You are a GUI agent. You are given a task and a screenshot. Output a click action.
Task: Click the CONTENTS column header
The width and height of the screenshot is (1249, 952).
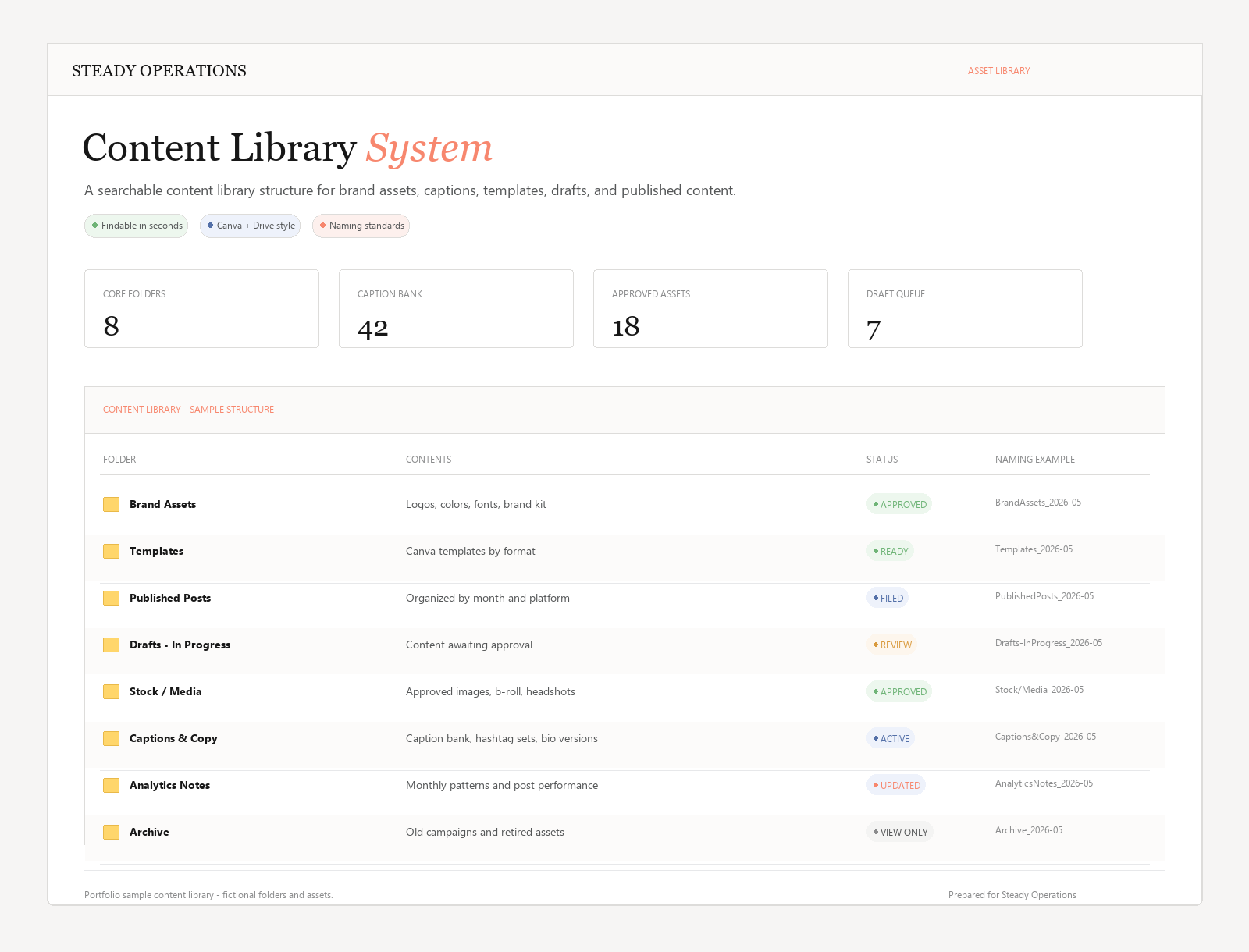coord(429,460)
